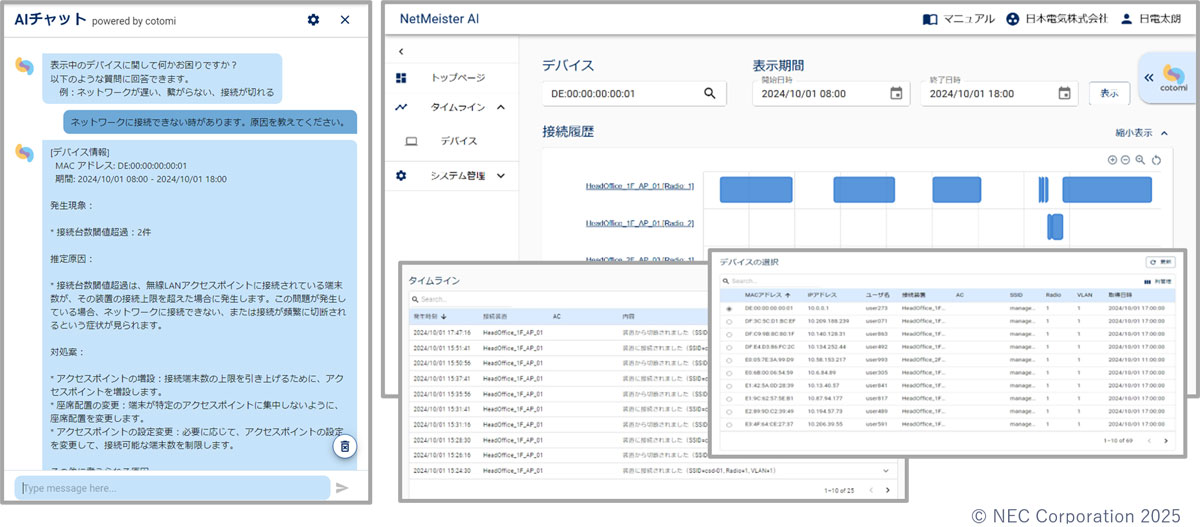Collapse chart using 縮小表示 toggle
Image resolution: width=1200 pixels, height=527 pixels.
pos(1140,132)
